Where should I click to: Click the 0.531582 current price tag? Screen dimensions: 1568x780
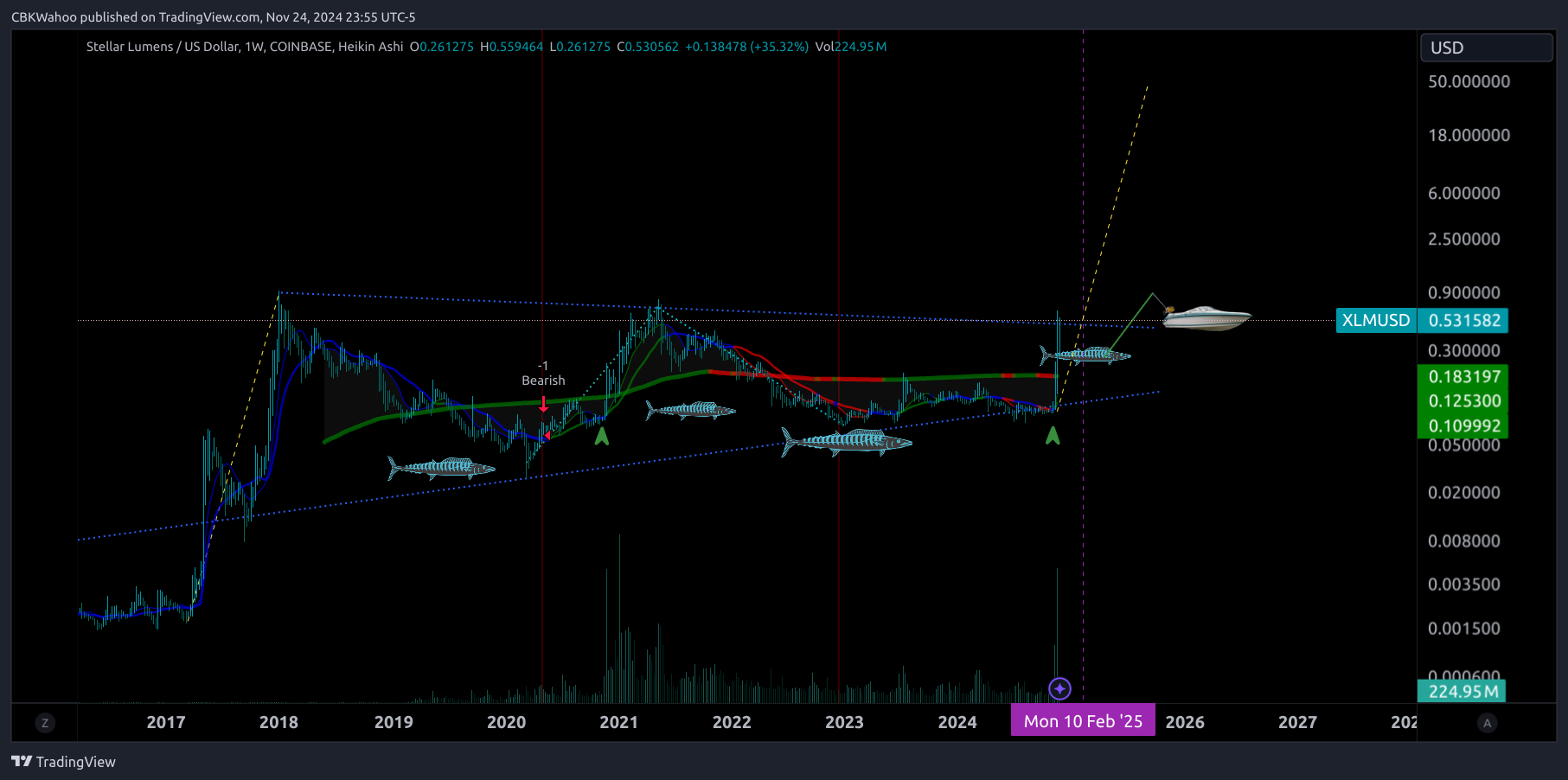pyautogui.click(x=1463, y=321)
